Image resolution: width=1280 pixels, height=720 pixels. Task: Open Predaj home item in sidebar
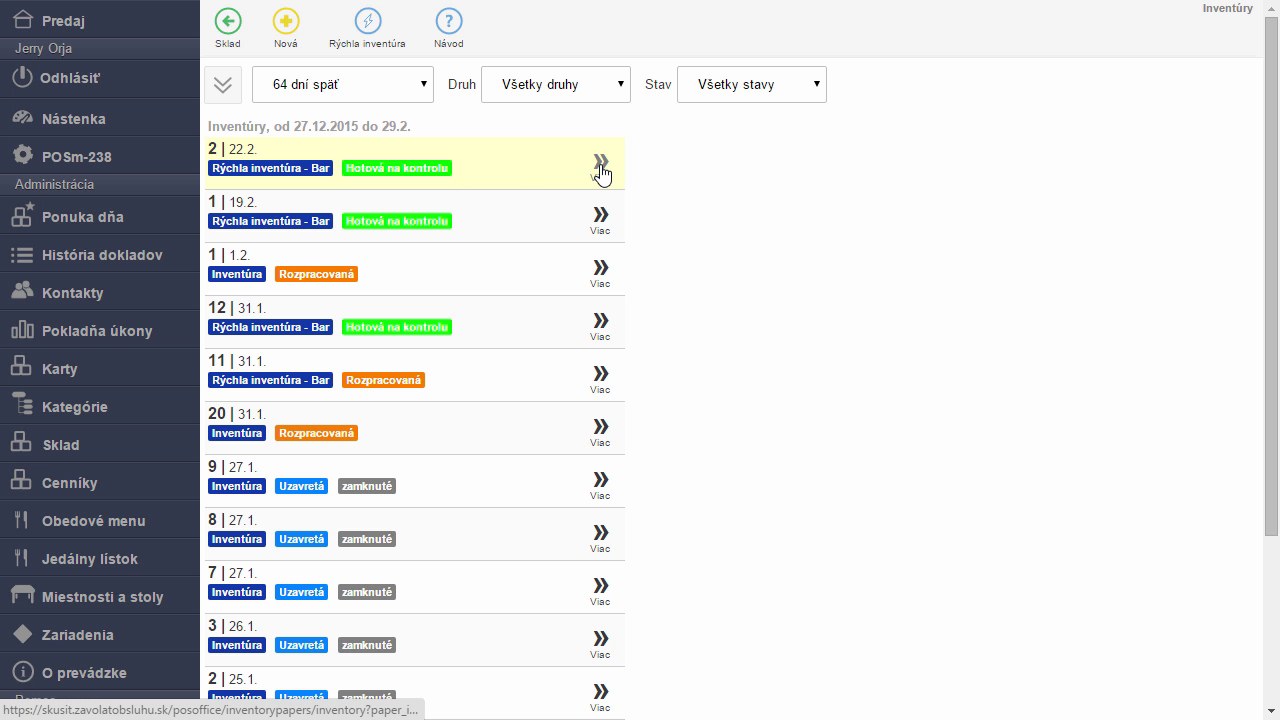pyautogui.click(x=100, y=20)
